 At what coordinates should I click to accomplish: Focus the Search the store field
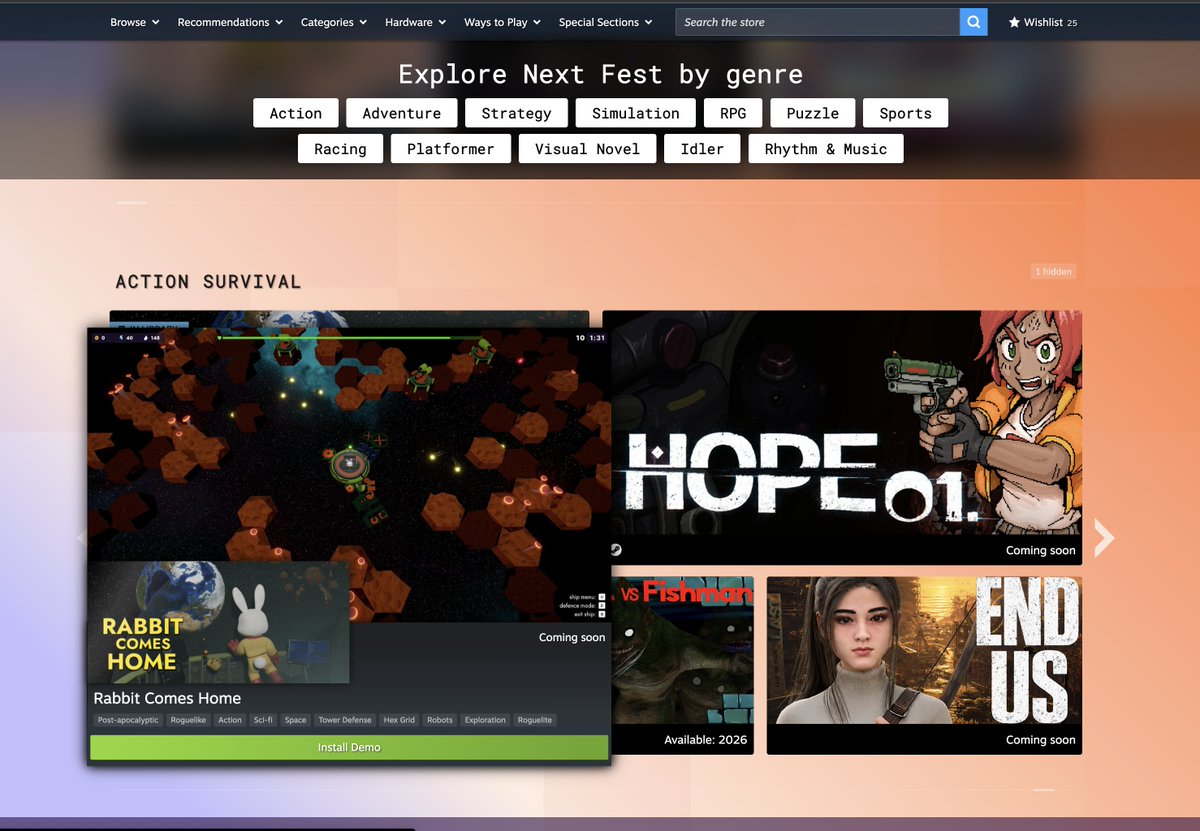coord(817,22)
